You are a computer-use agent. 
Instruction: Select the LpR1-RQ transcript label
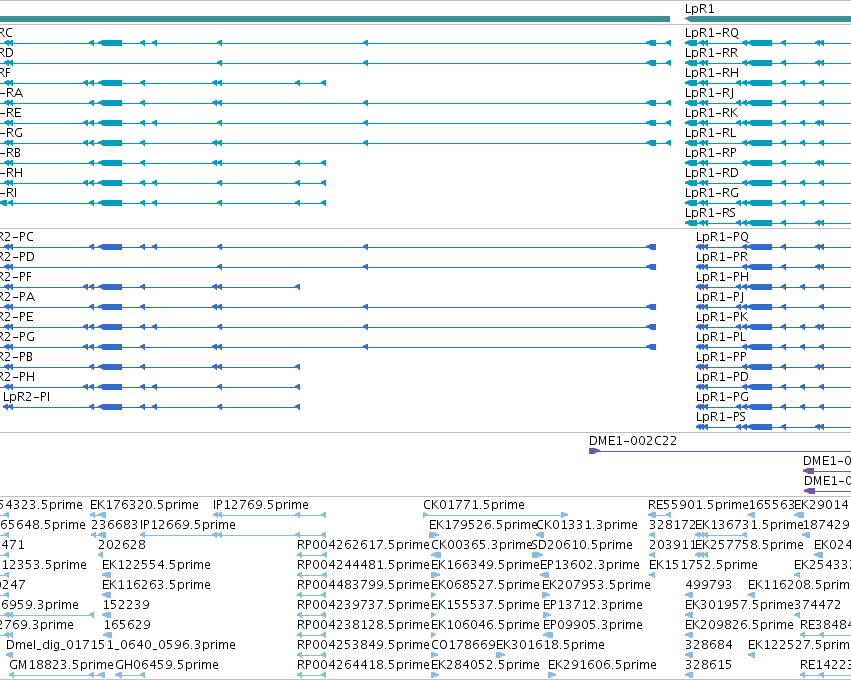pyautogui.click(x=712, y=33)
